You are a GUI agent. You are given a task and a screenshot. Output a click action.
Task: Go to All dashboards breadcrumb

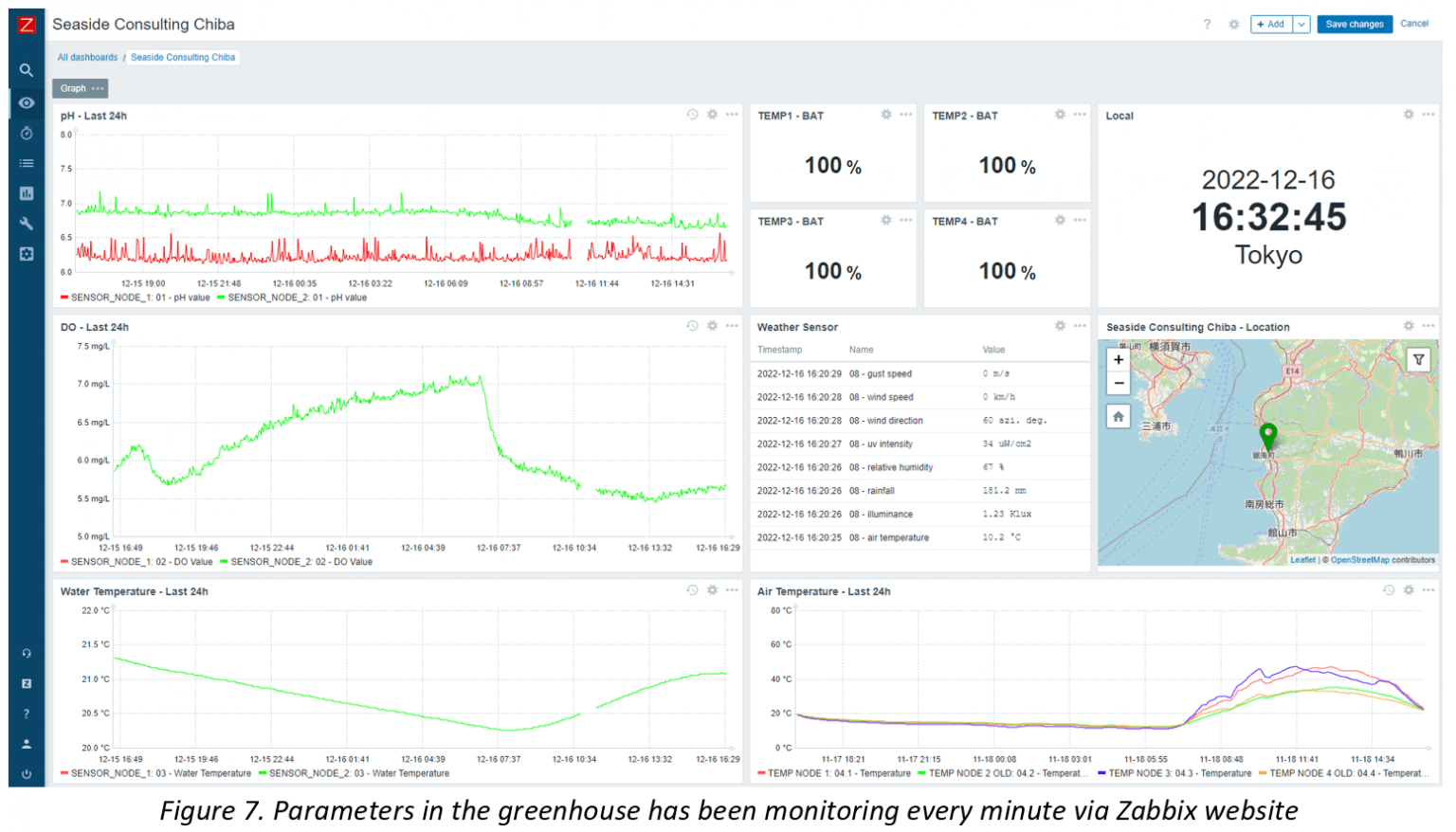coord(87,58)
